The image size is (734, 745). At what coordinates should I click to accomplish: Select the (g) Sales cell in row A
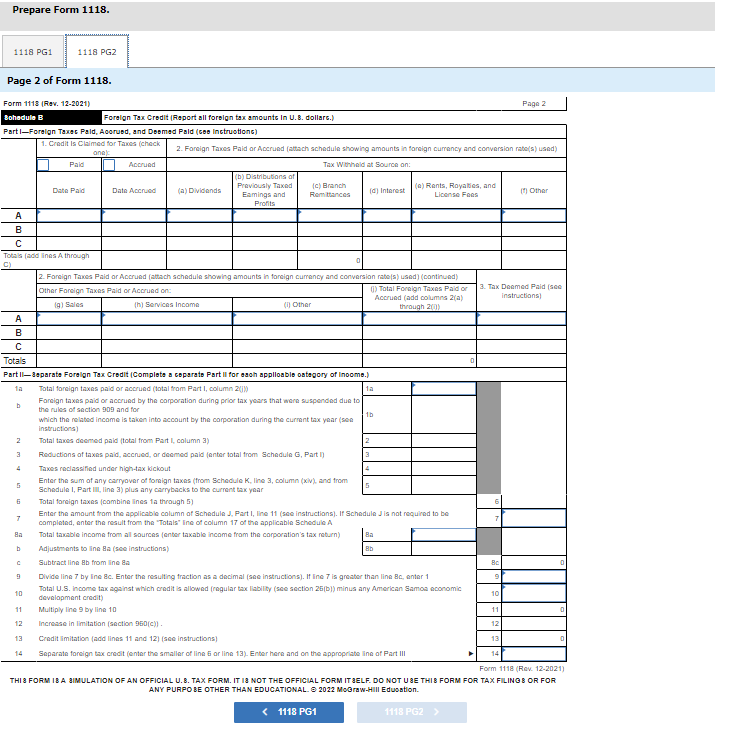(x=69, y=319)
